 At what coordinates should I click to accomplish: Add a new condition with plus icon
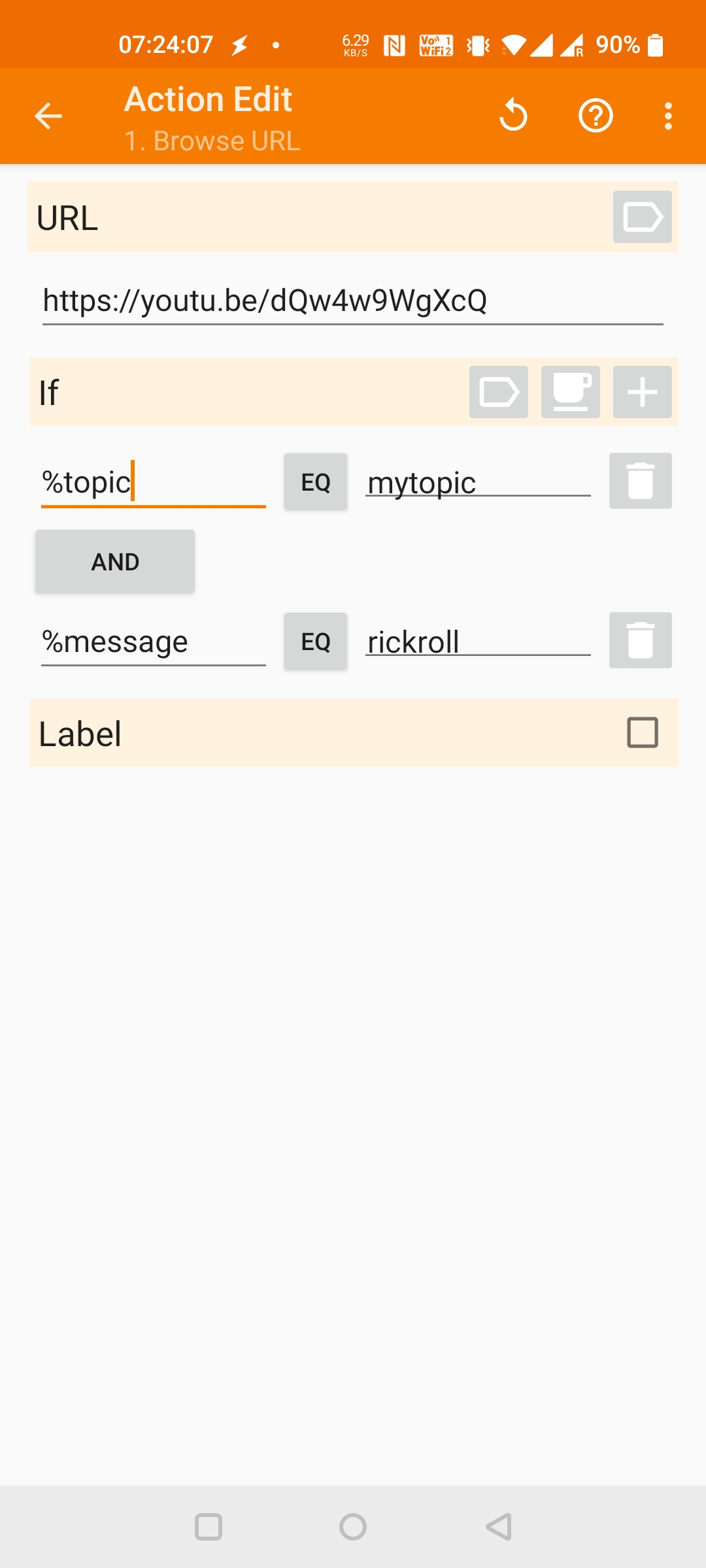pyautogui.click(x=642, y=392)
